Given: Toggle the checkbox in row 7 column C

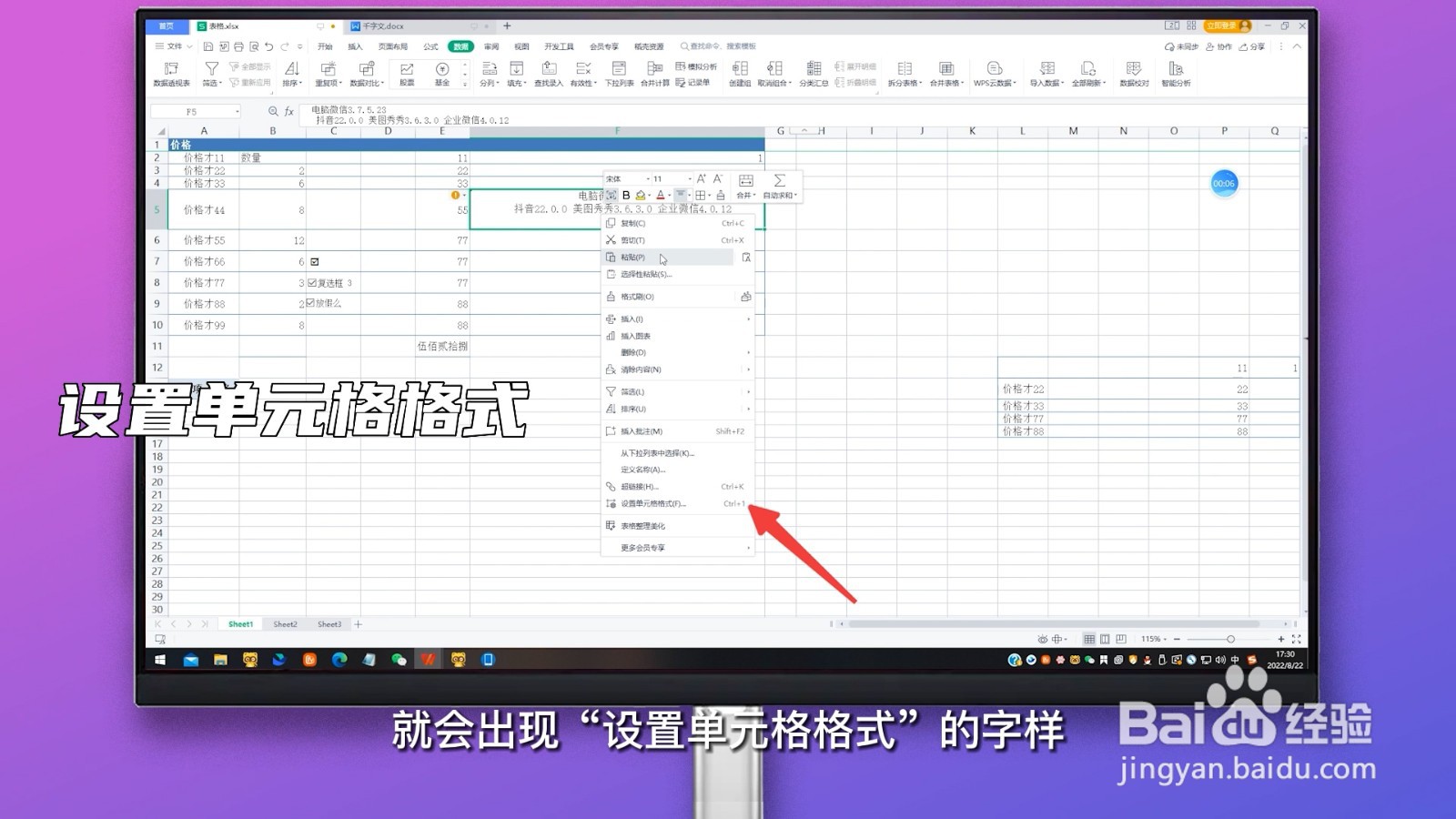Looking at the screenshot, I should [315, 262].
